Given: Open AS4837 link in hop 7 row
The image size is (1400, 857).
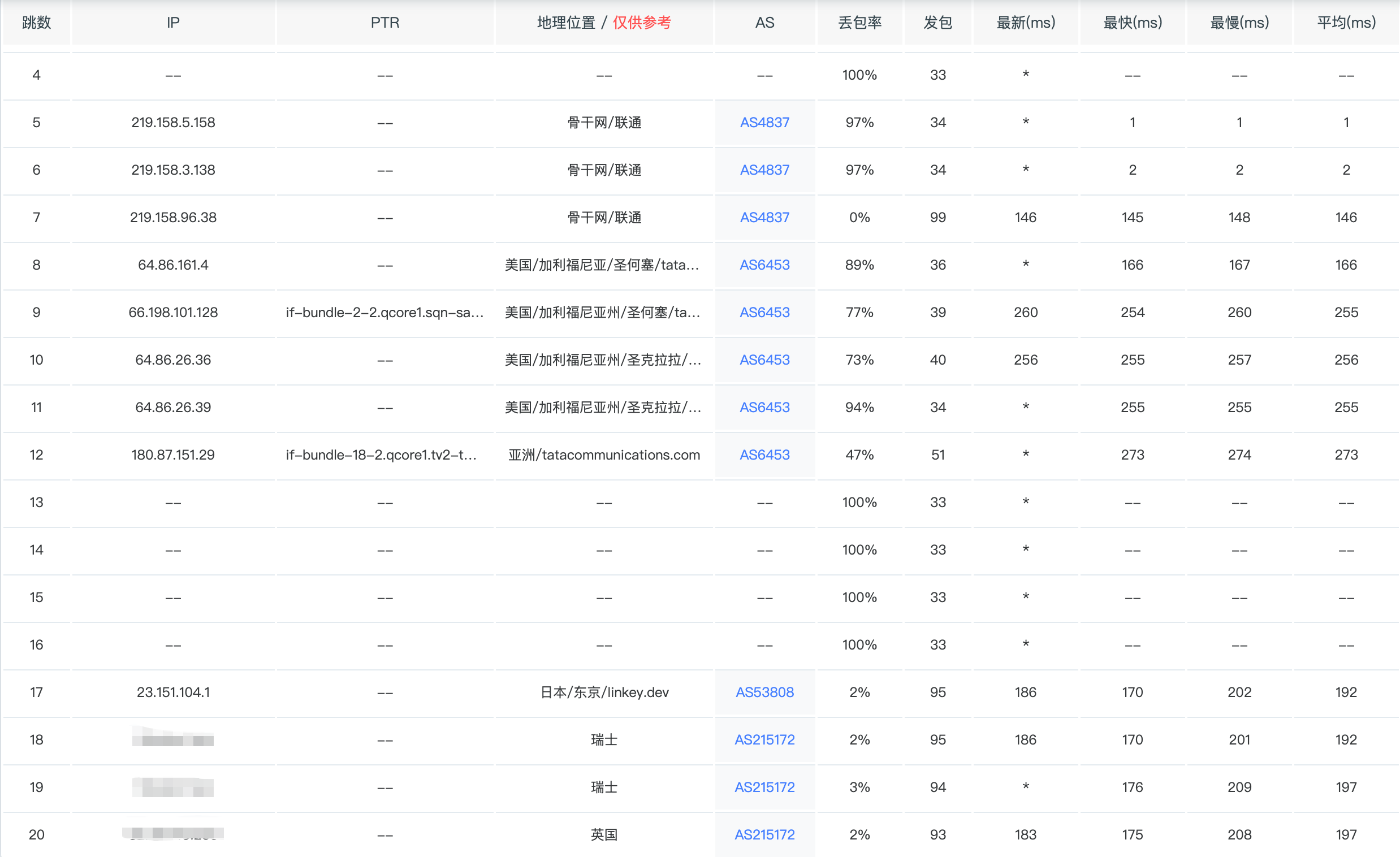Looking at the screenshot, I should (764, 218).
